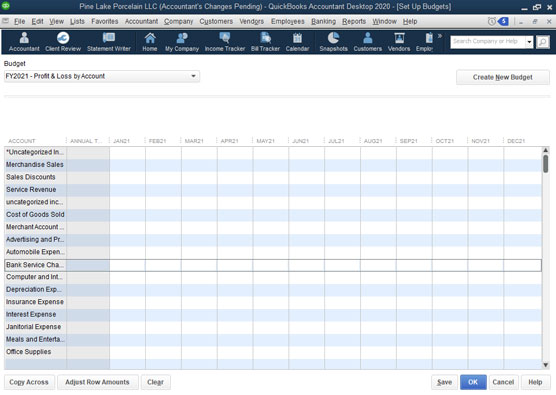Launch the Statement Writer icon
The image size is (556, 395).
pyautogui.click(x=109, y=42)
